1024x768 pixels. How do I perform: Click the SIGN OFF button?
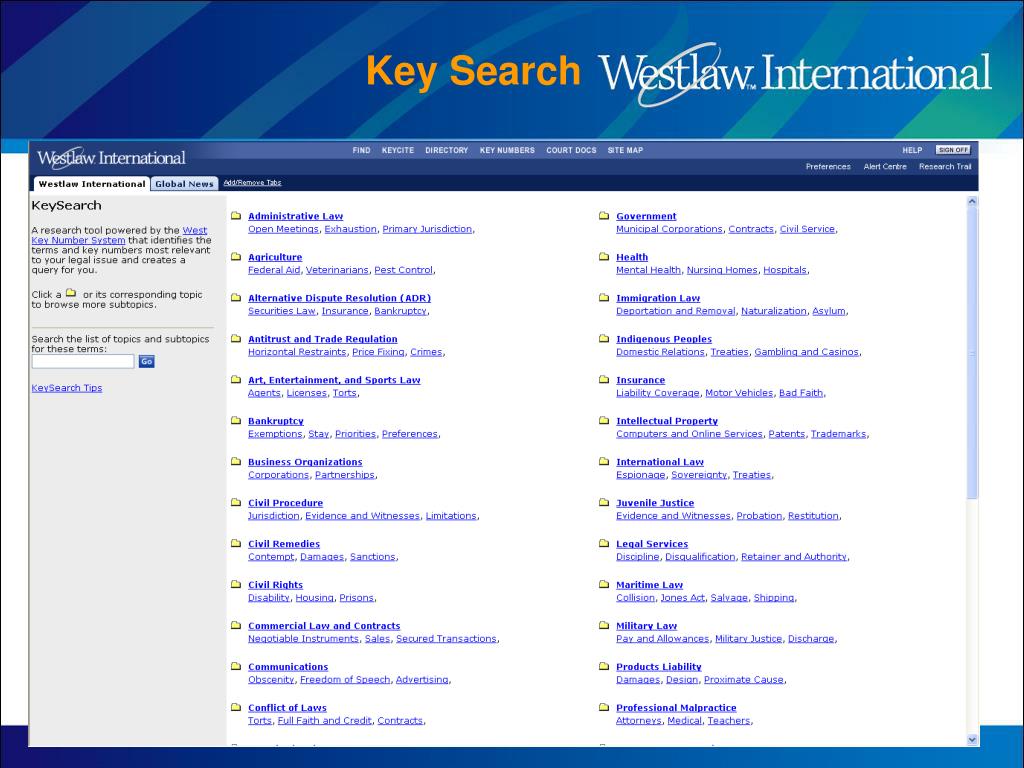coord(953,150)
